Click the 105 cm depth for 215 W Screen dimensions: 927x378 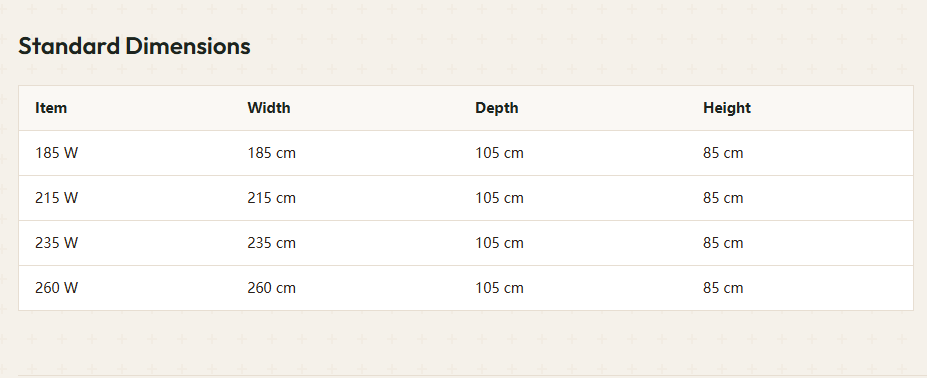(500, 198)
